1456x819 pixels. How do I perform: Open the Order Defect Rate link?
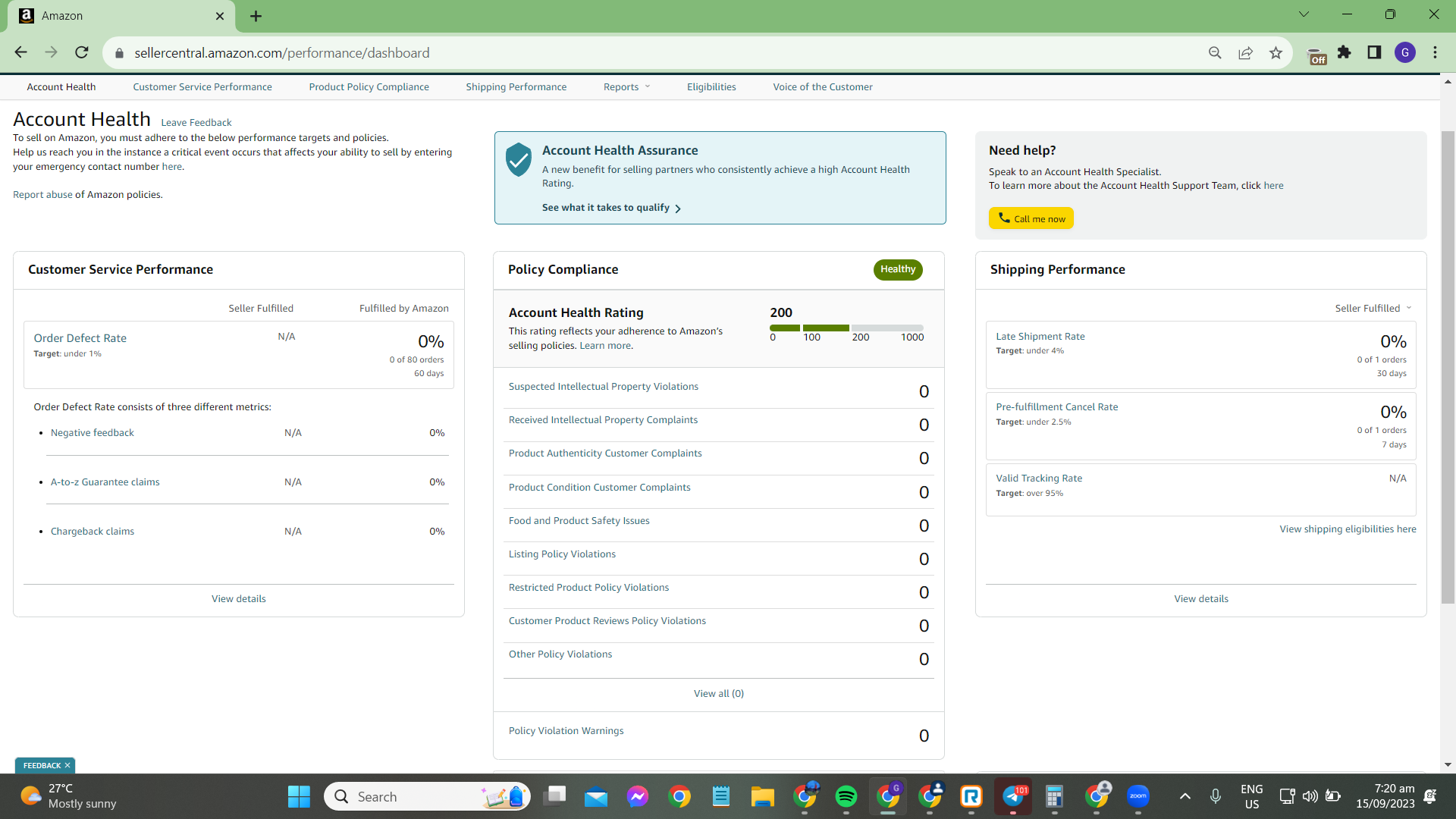coord(80,338)
